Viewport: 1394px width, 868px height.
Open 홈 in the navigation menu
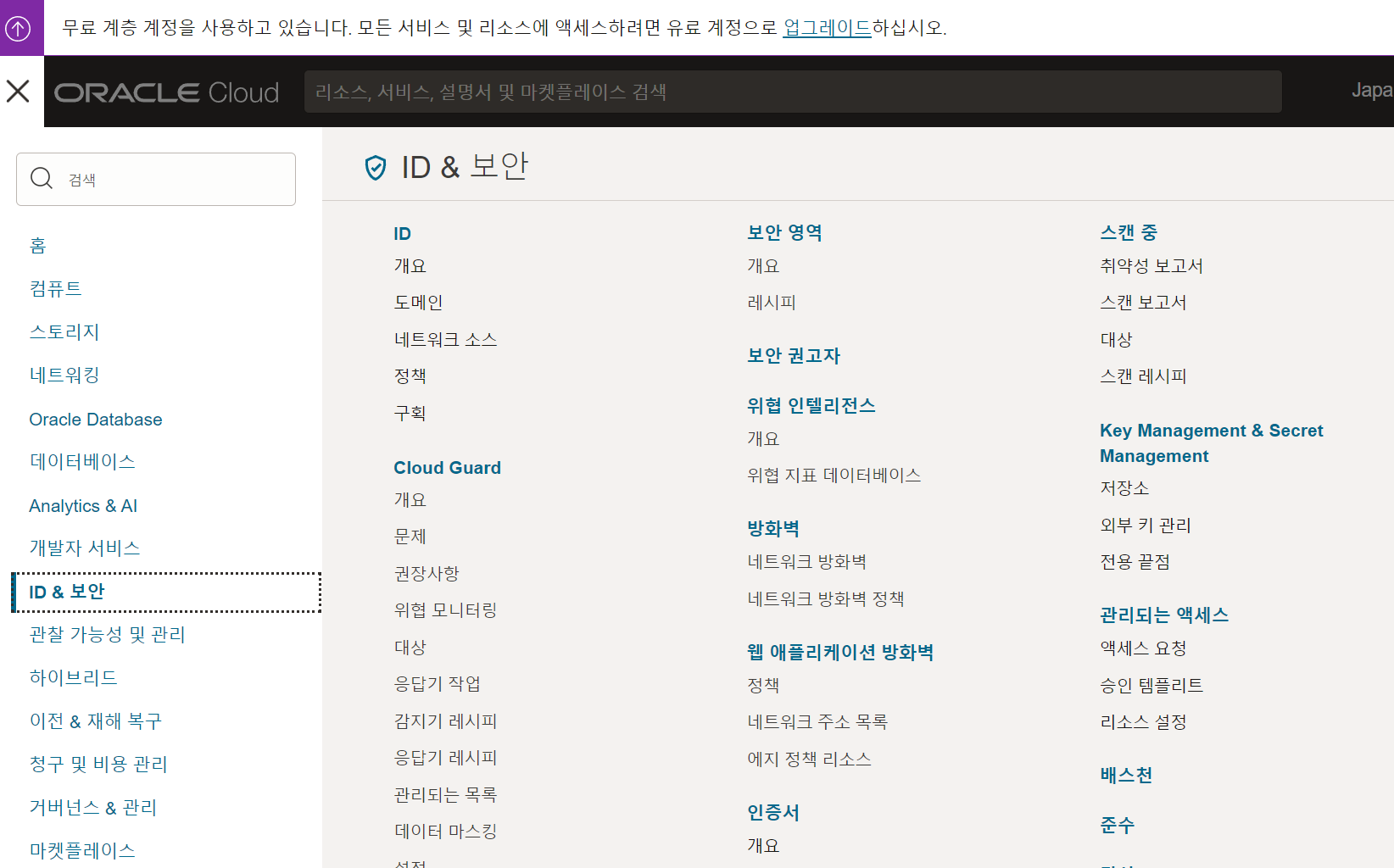(x=38, y=246)
